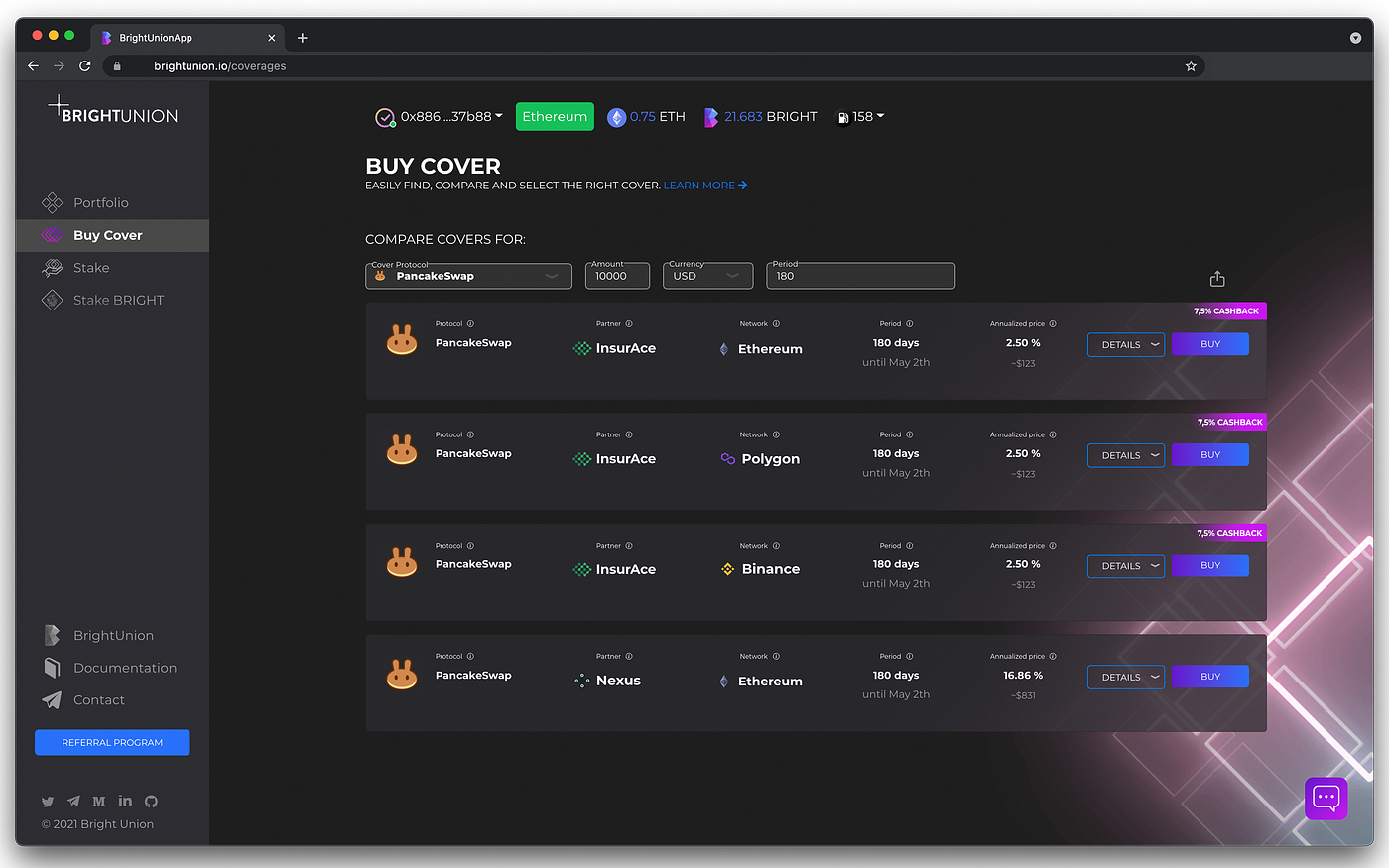Click the gas pump icon showing 158
The height and width of the screenshot is (868, 1389).
point(843,117)
